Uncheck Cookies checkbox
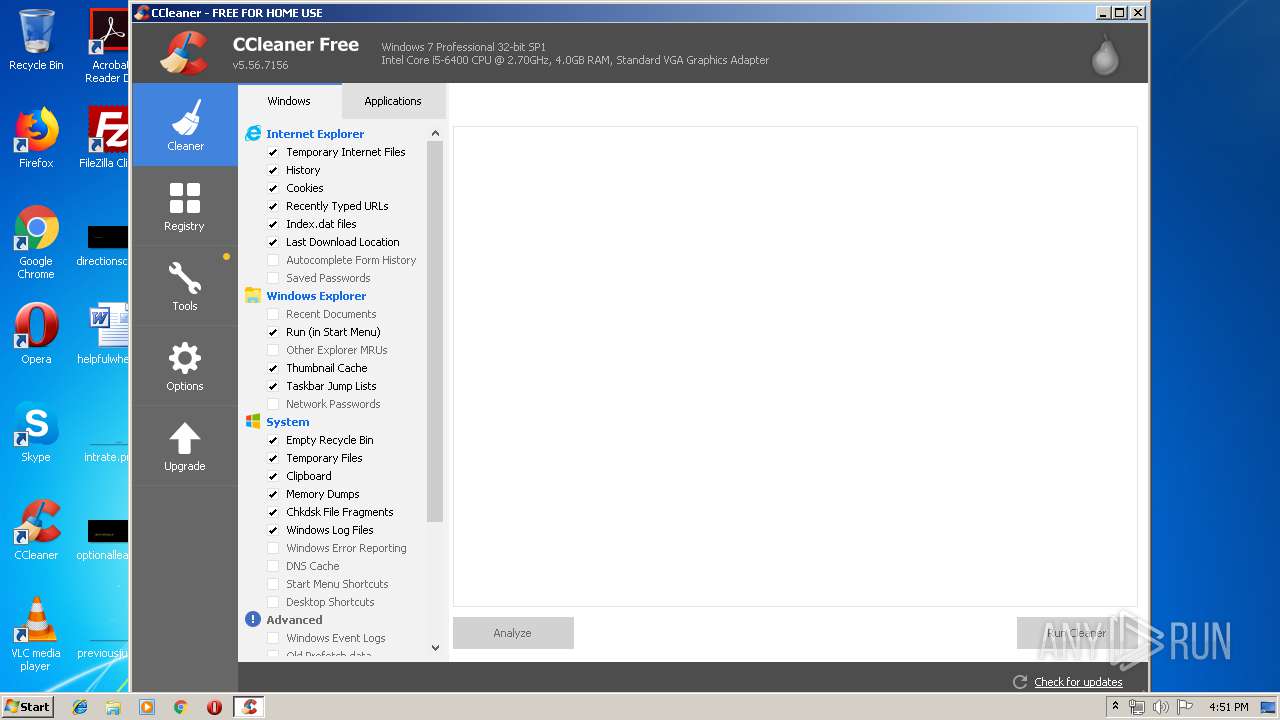1280x720 pixels. tap(273, 188)
